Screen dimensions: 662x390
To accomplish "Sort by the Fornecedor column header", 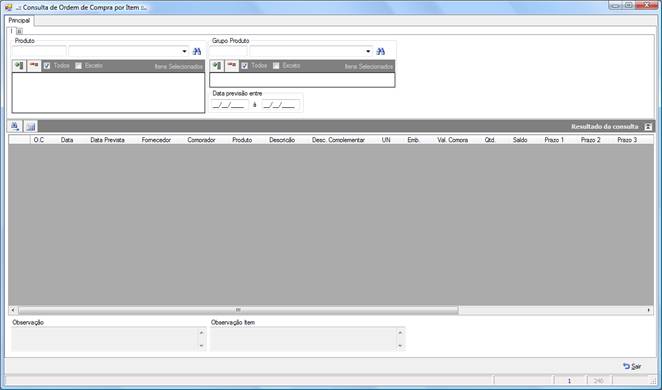I will (x=156, y=140).
